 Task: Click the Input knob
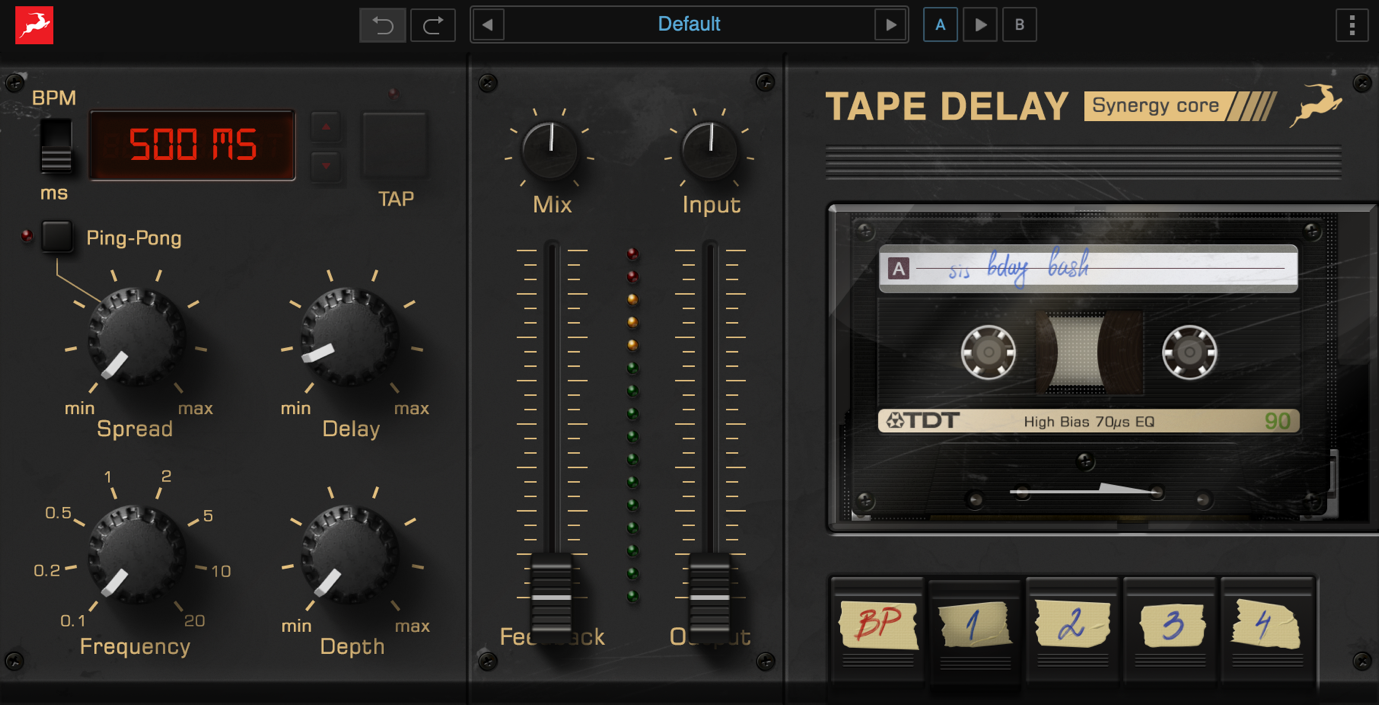(710, 152)
